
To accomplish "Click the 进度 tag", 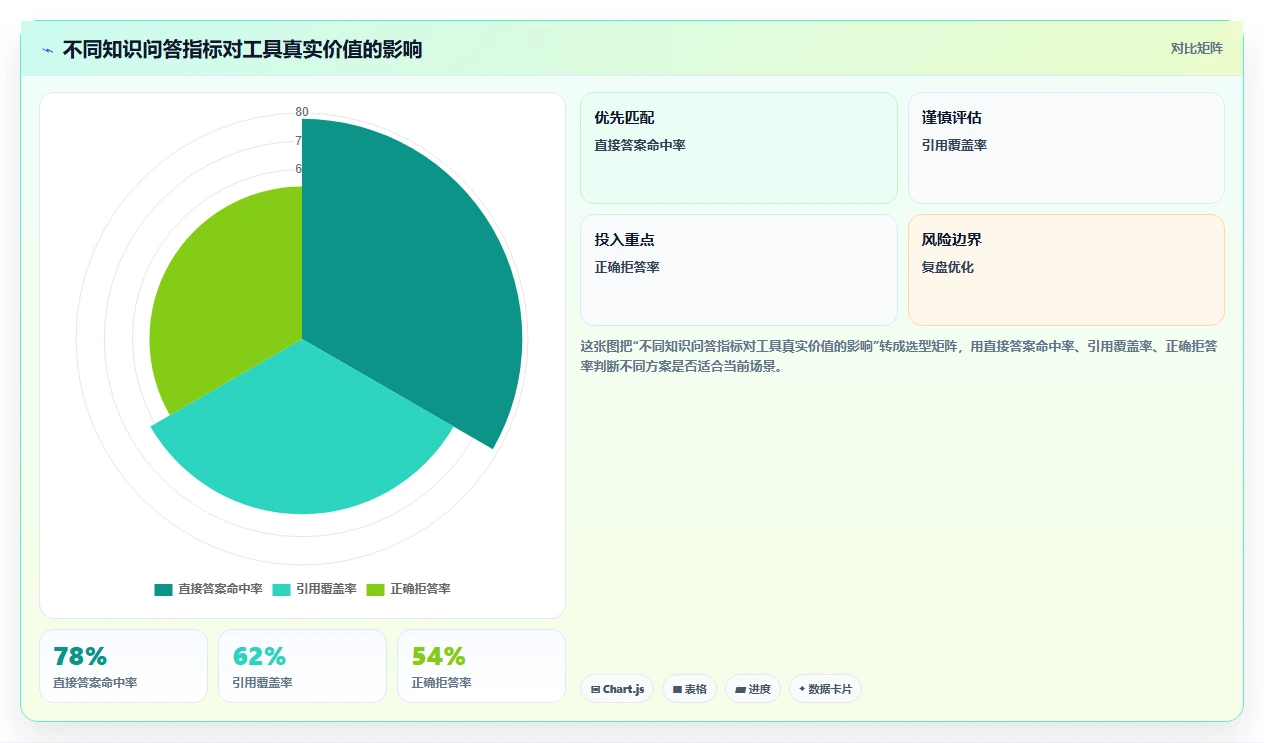I will click(x=753, y=689).
